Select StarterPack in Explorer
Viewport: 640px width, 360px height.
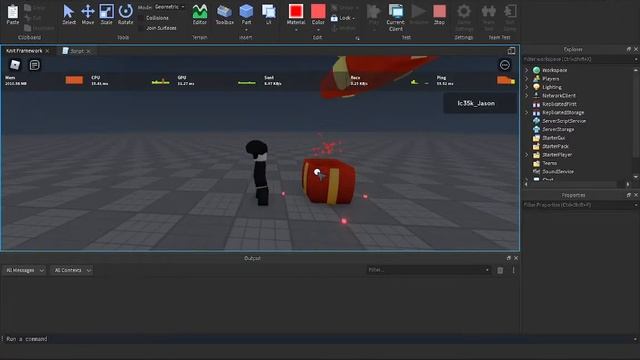555,146
